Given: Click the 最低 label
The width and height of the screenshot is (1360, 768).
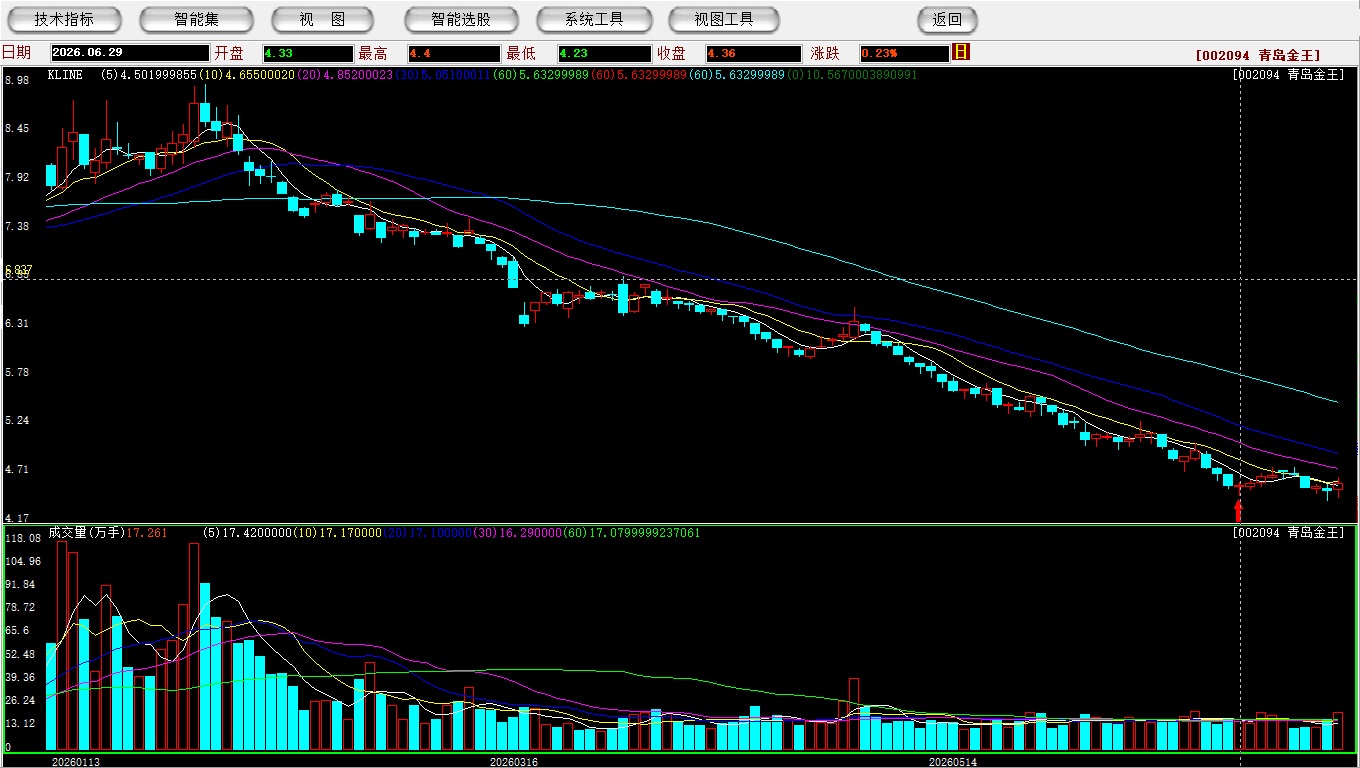Looking at the screenshot, I should pyautogui.click(x=521, y=53).
